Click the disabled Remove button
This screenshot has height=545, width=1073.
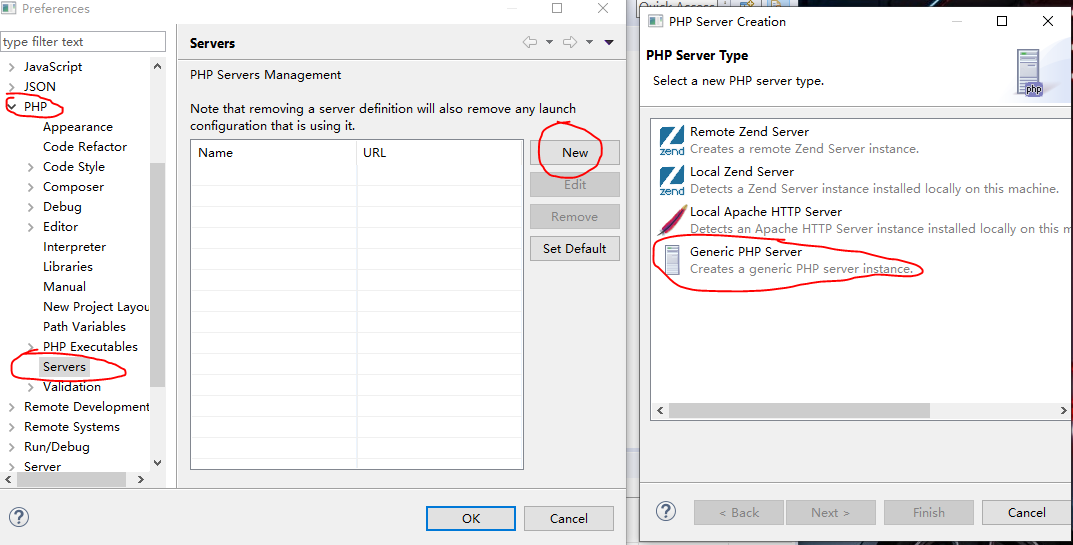pyautogui.click(x=575, y=216)
